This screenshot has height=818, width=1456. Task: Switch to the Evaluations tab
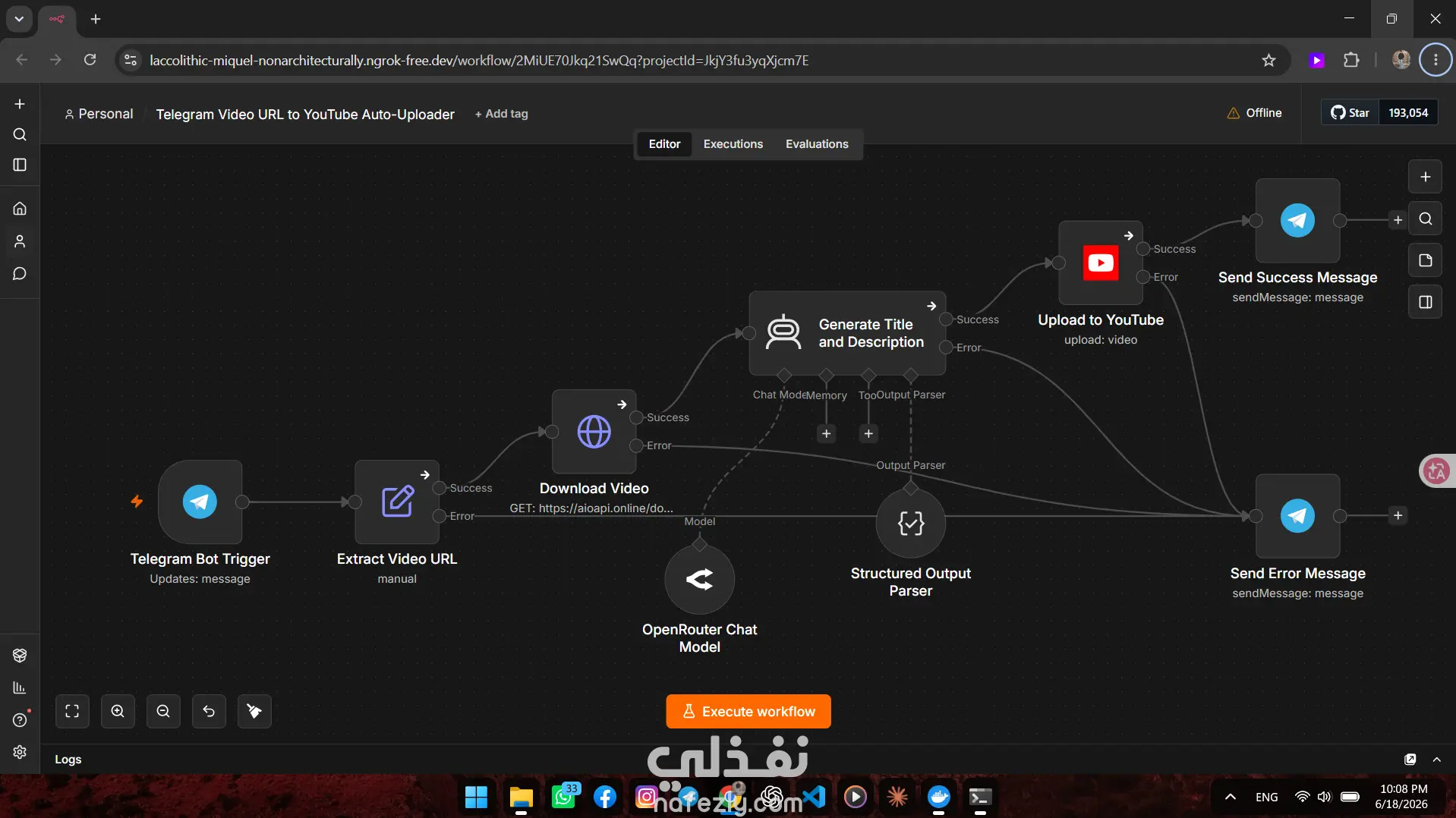(x=817, y=144)
